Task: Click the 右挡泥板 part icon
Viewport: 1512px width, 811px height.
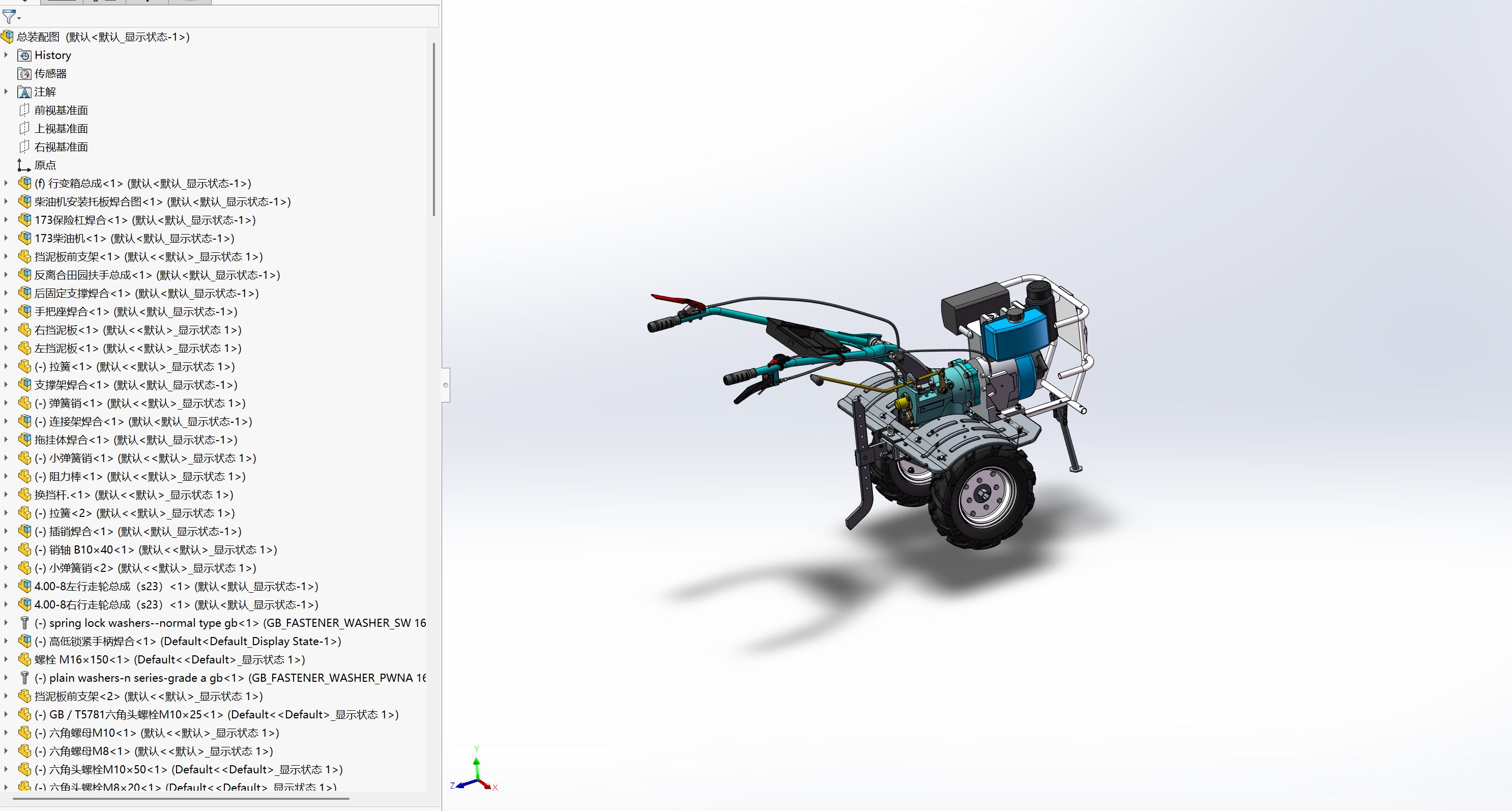Action: click(x=24, y=330)
